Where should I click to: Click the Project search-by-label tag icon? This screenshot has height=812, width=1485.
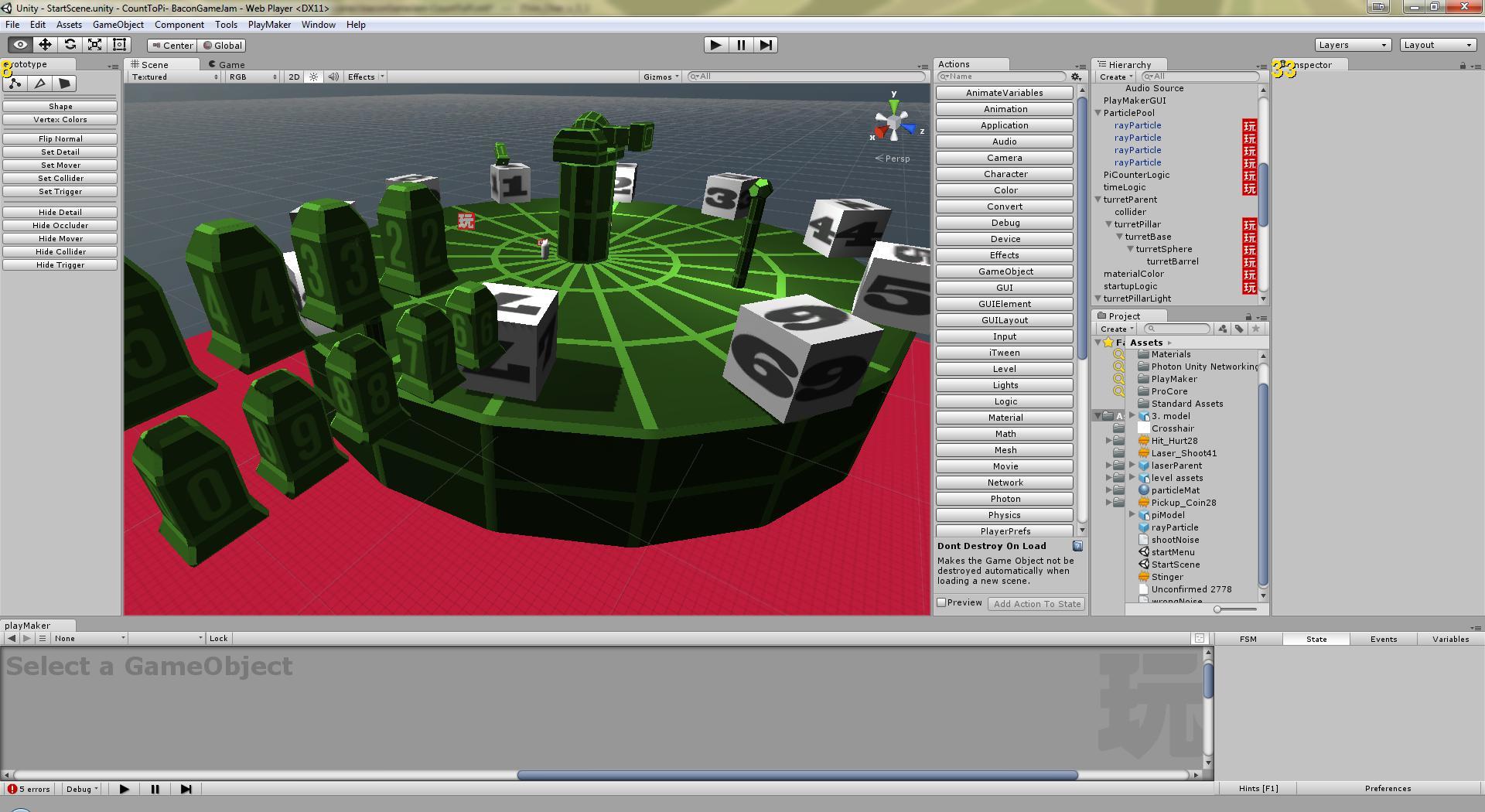click(1239, 329)
